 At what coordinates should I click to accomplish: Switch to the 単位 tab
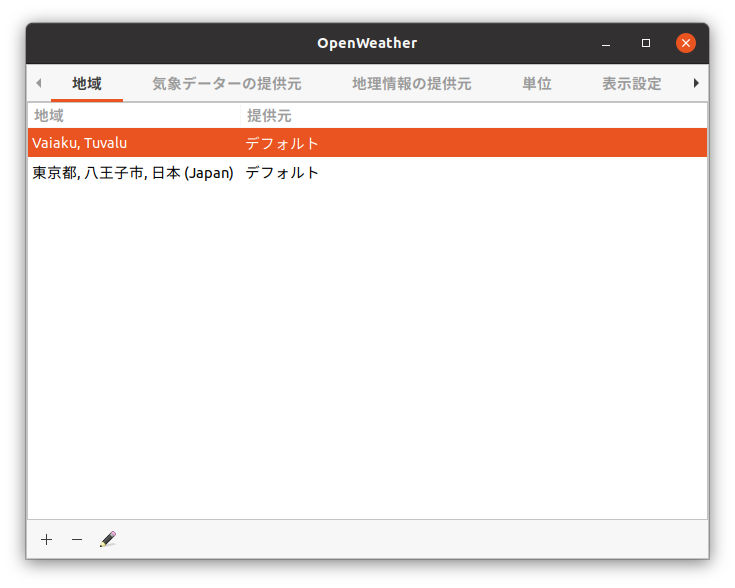(x=537, y=83)
